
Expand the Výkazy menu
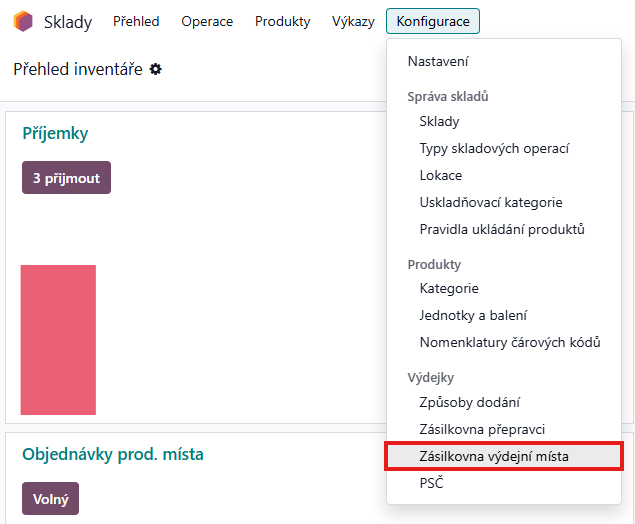(353, 21)
